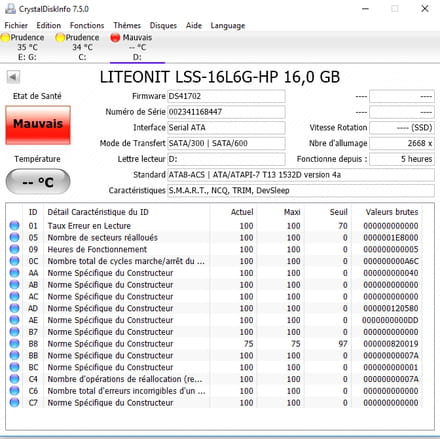Click blue status icon of row B7
The image size is (440, 439).
click(x=14, y=332)
